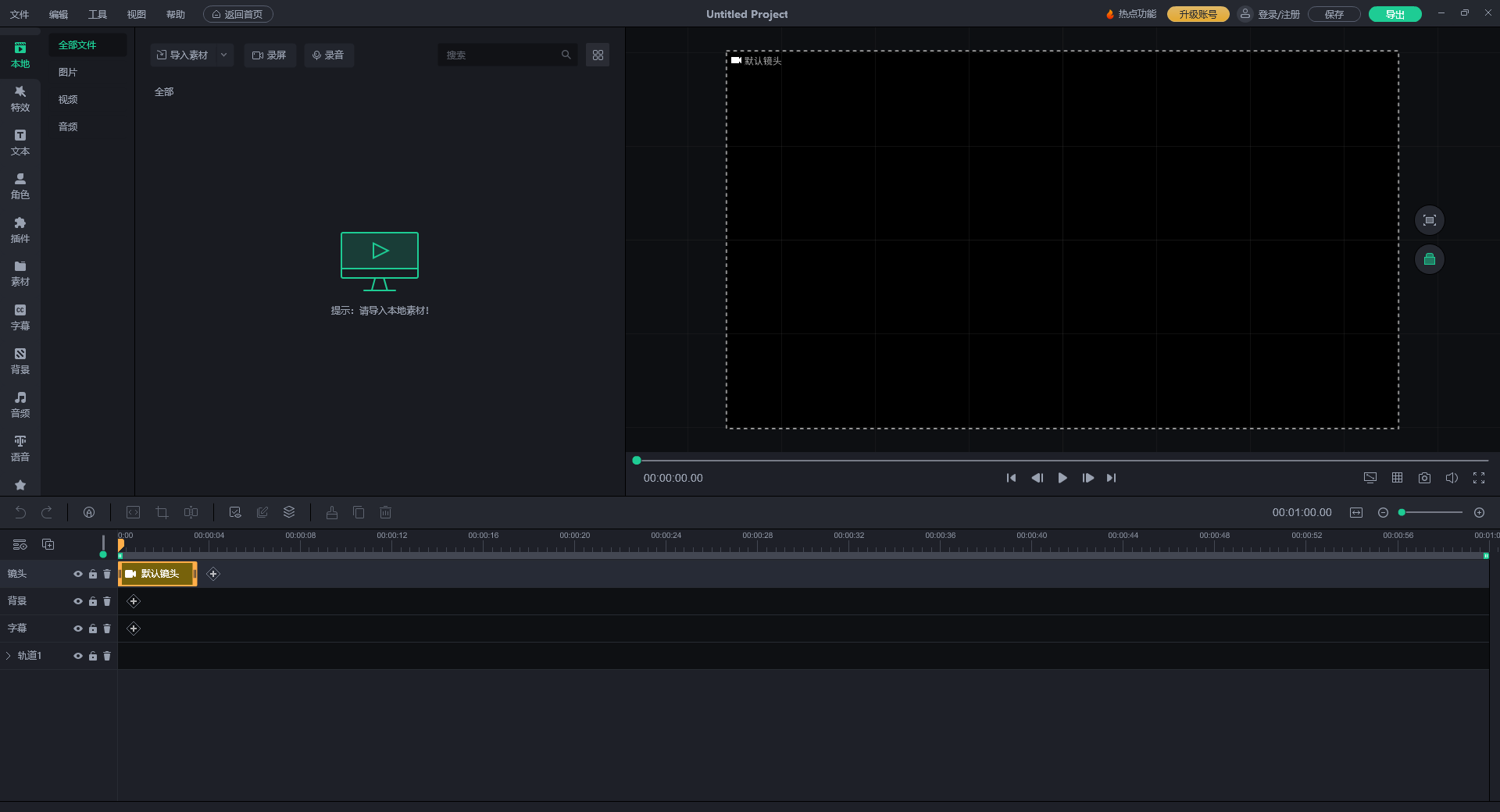The image size is (1500, 812).
Task: Switch media list to grid view
Action: (x=598, y=55)
